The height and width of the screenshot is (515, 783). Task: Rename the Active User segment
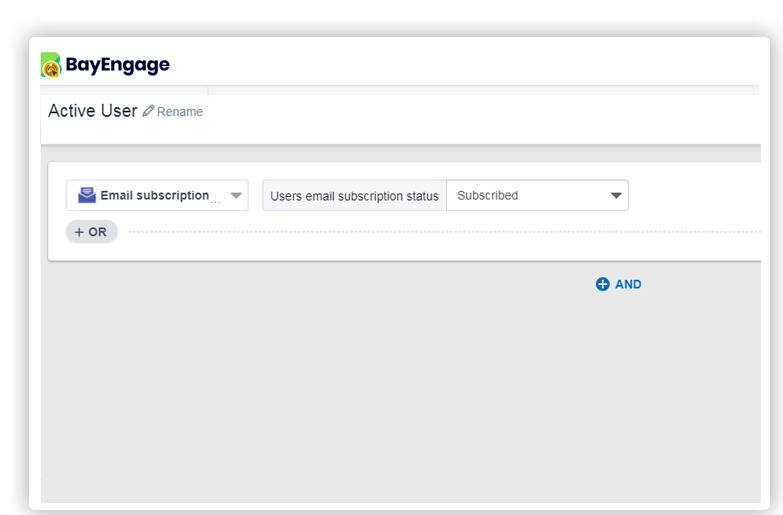coord(173,111)
